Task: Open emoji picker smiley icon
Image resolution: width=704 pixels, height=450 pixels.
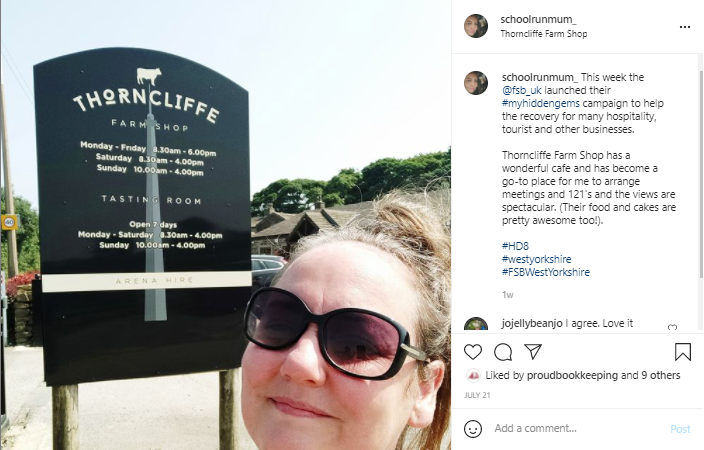Action: point(473,428)
